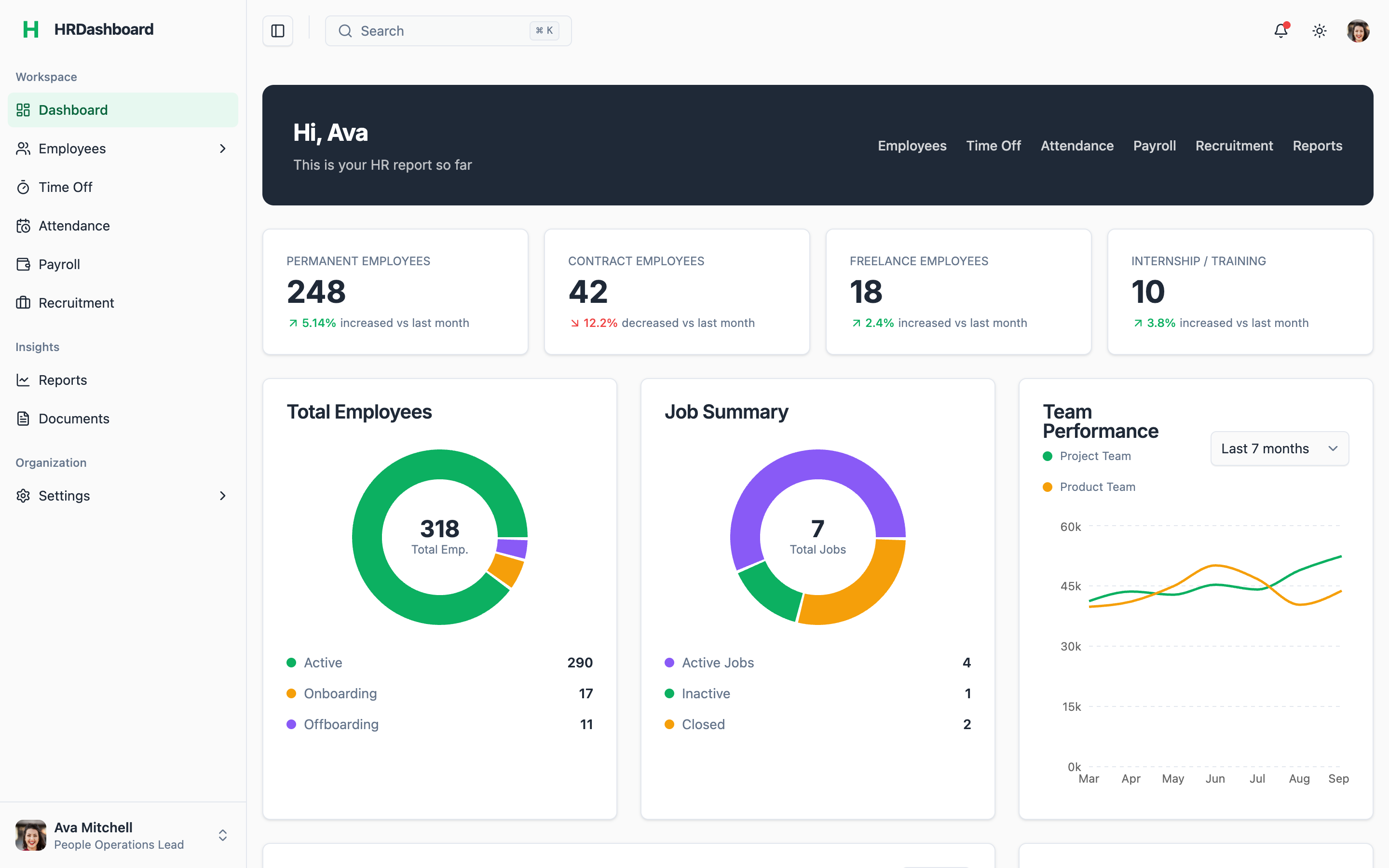This screenshot has height=868, width=1389.
Task: Click the Reports line chart icon
Action: tap(23, 380)
